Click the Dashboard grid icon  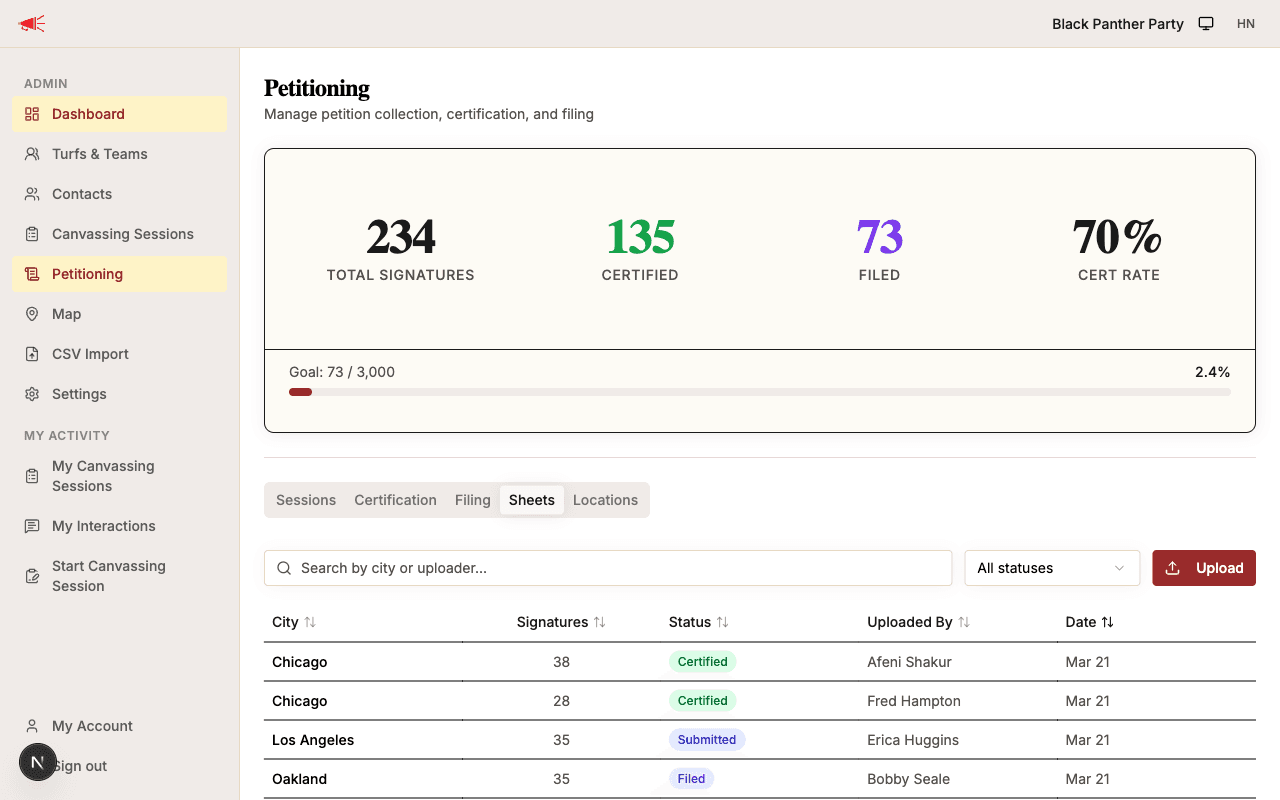(x=32, y=114)
